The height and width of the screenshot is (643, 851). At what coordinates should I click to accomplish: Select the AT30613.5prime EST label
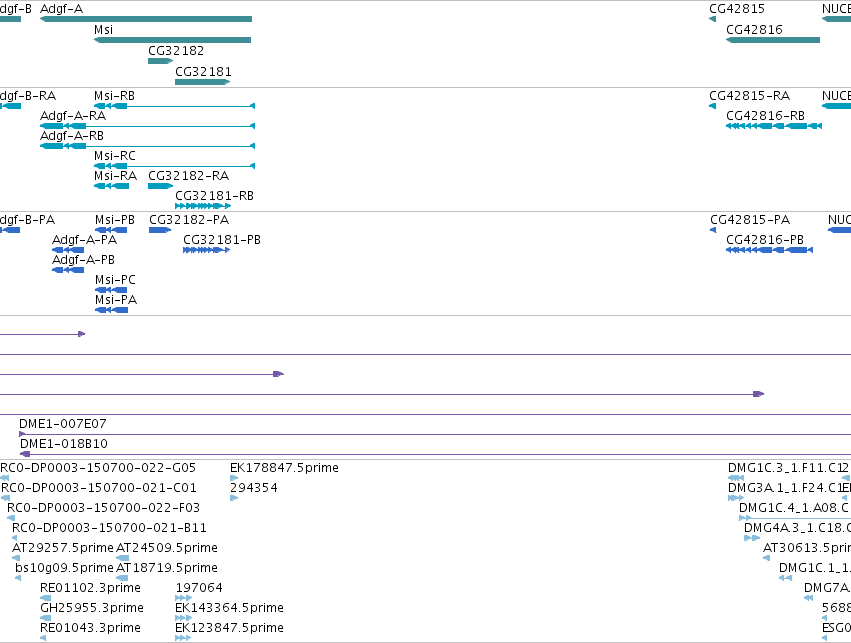(807, 548)
